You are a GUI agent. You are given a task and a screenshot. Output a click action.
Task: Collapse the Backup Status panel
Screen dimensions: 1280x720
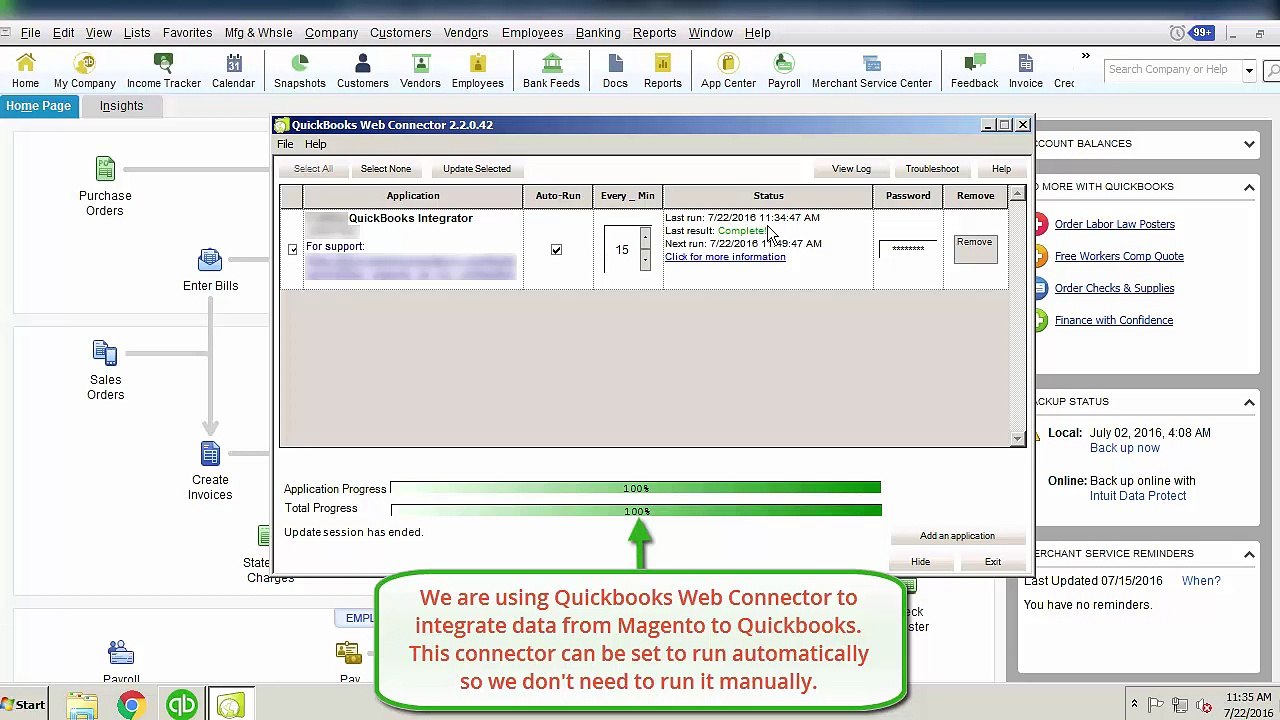pos(1249,402)
